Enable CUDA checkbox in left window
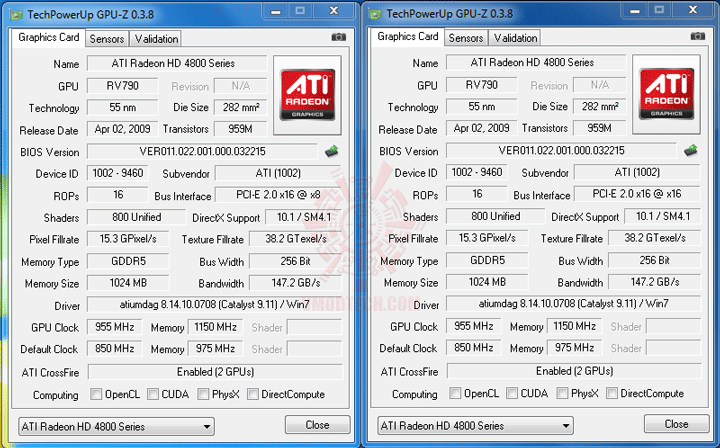Image resolution: width=720 pixels, height=448 pixels. click(x=153, y=394)
